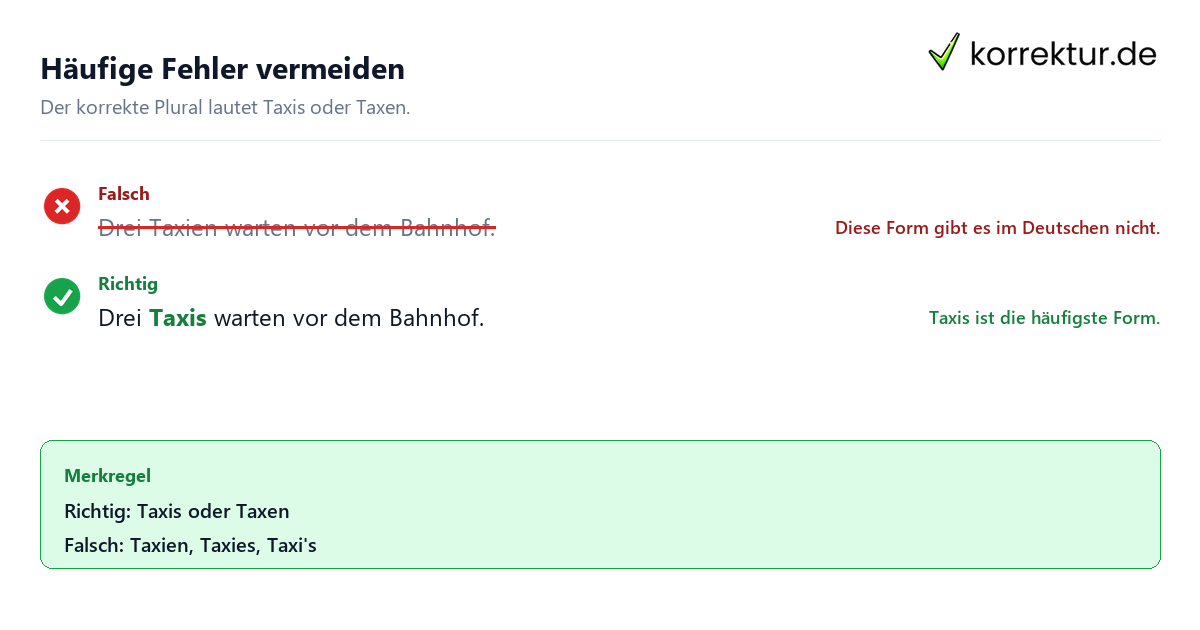Click the red Falsch label
This screenshot has height=630, width=1200.
[124, 194]
